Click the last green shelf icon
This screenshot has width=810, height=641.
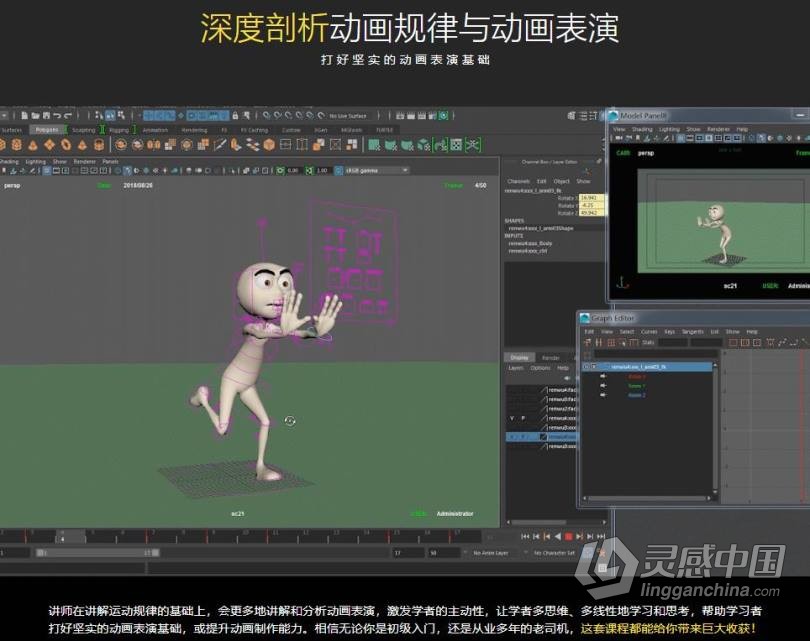tap(473, 145)
